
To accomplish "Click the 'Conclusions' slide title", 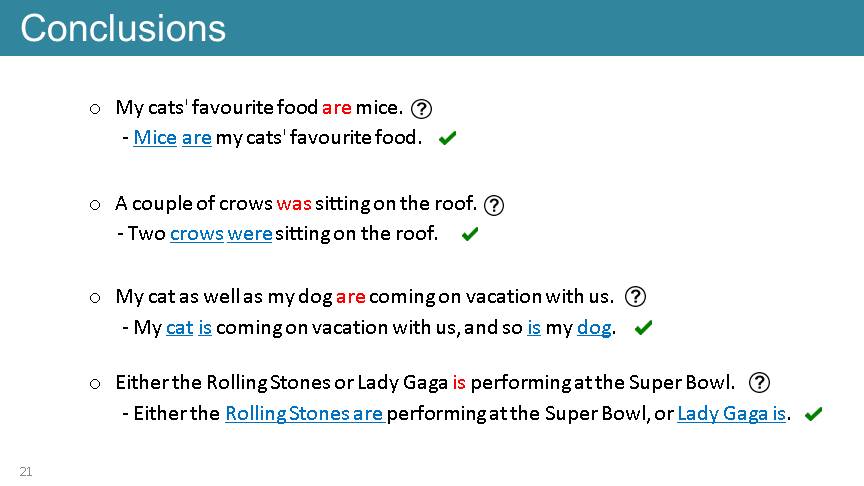I will tap(123, 28).
